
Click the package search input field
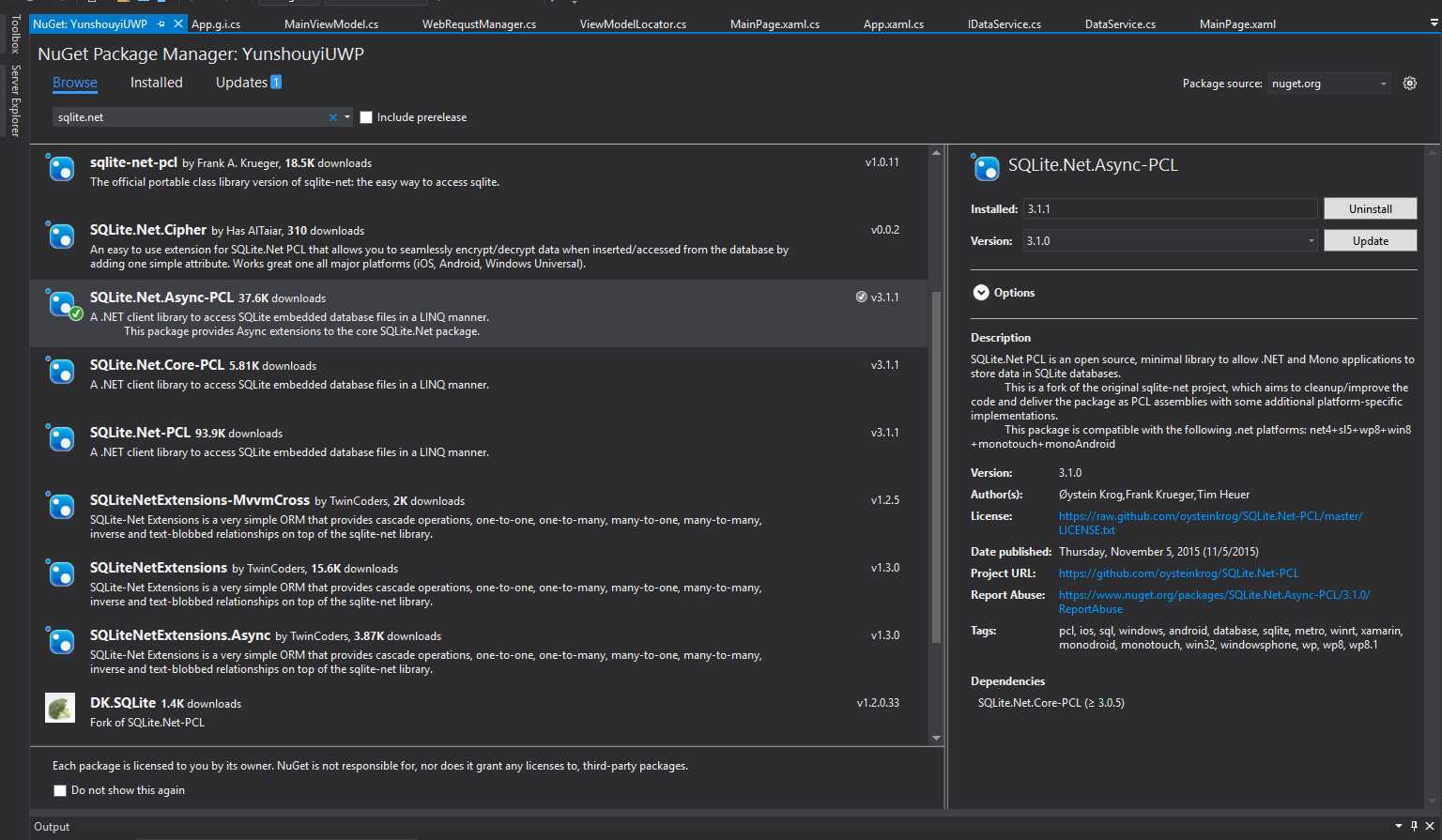pos(191,117)
